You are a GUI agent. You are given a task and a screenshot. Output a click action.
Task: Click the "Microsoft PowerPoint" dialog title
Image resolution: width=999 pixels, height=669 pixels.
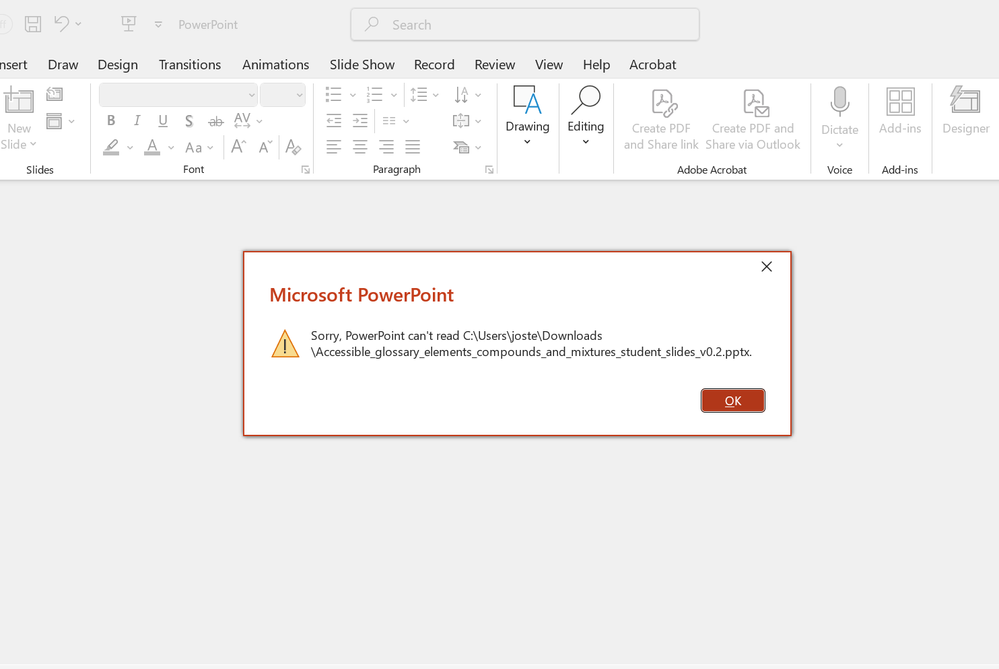point(362,295)
